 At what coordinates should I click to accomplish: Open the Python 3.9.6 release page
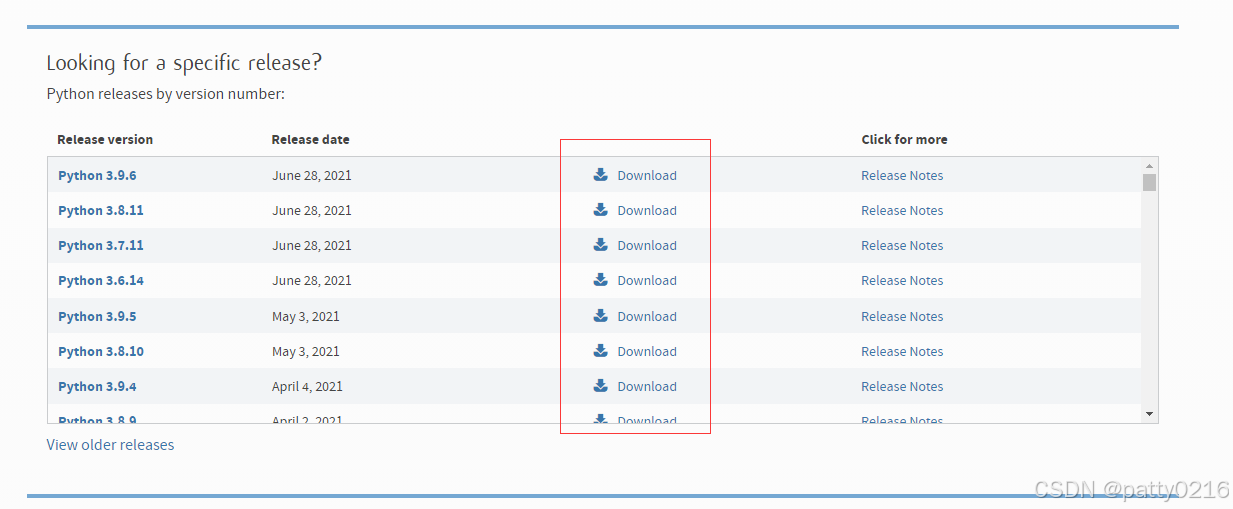(97, 175)
